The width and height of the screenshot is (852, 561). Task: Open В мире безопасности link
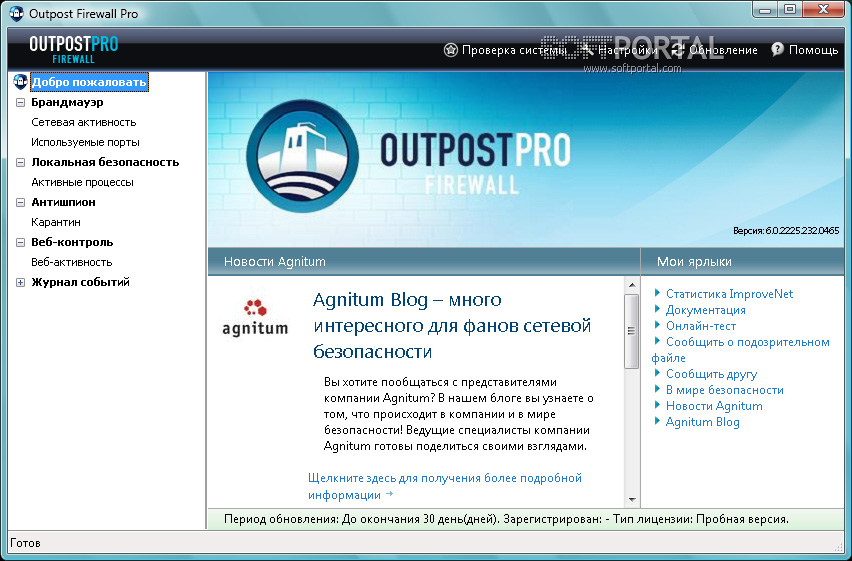[x=724, y=390]
